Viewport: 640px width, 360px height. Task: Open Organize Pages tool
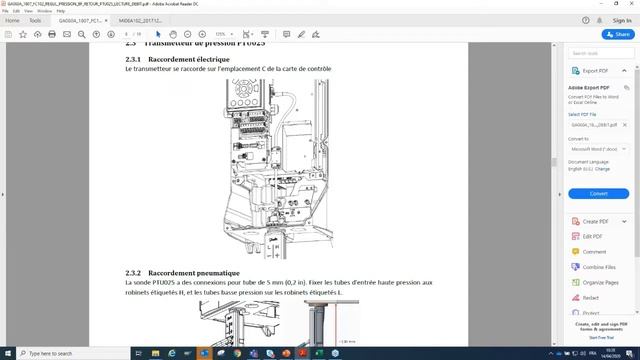(600, 282)
